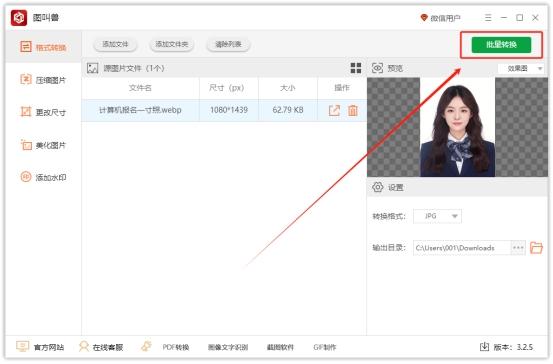Open the hamburger menu in title bar
Image resolution: width=553 pixels, height=364 pixels.
pyautogui.click(x=488, y=17)
